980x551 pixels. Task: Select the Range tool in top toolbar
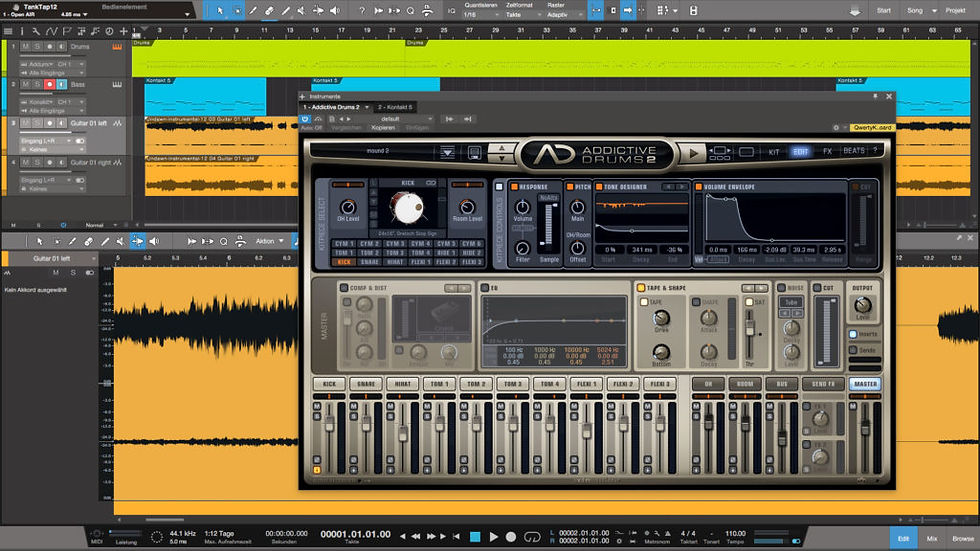click(x=237, y=10)
